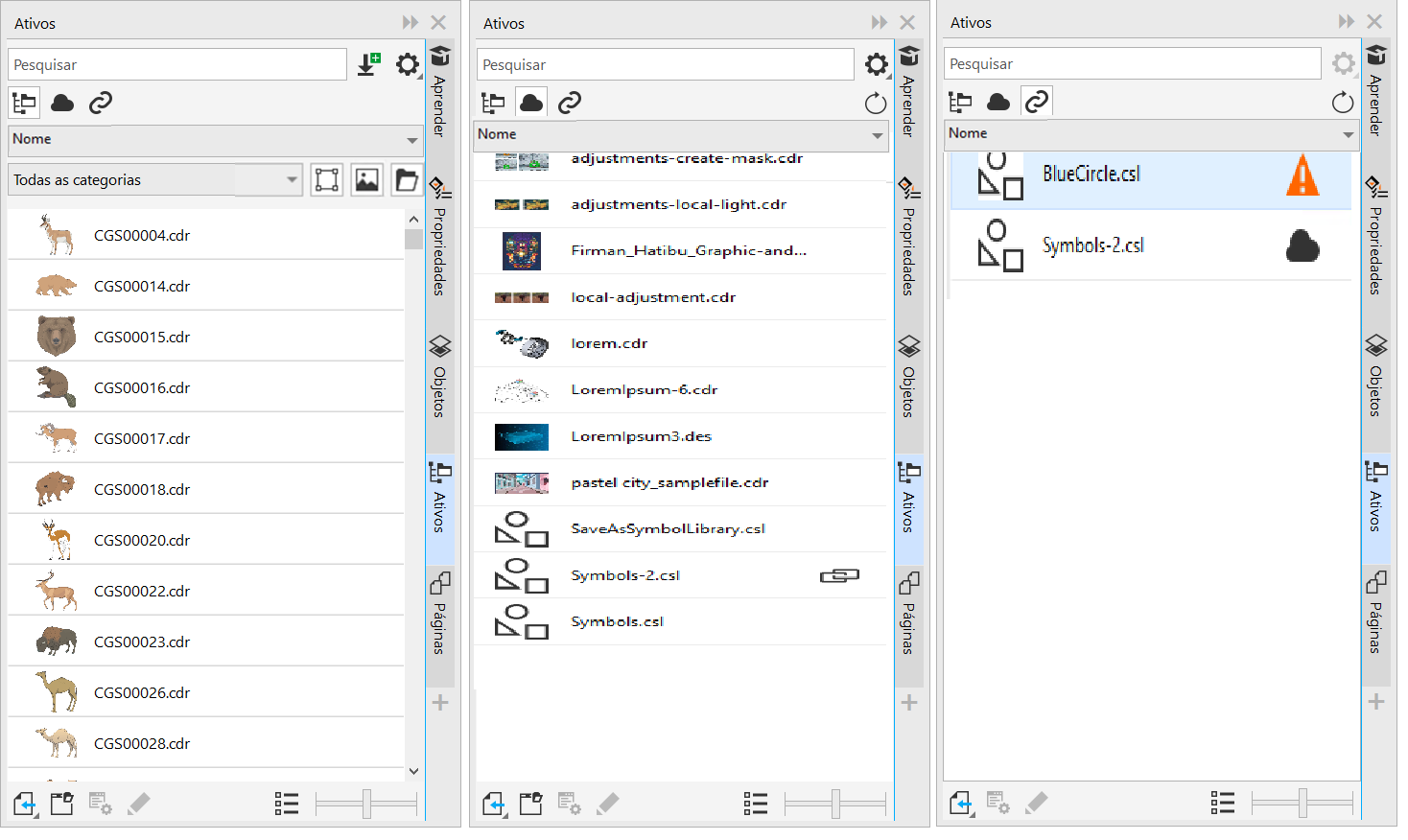The image size is (1408, 840).
Task: Click the import asset icon at bottom of left panel
Action: 25,804
